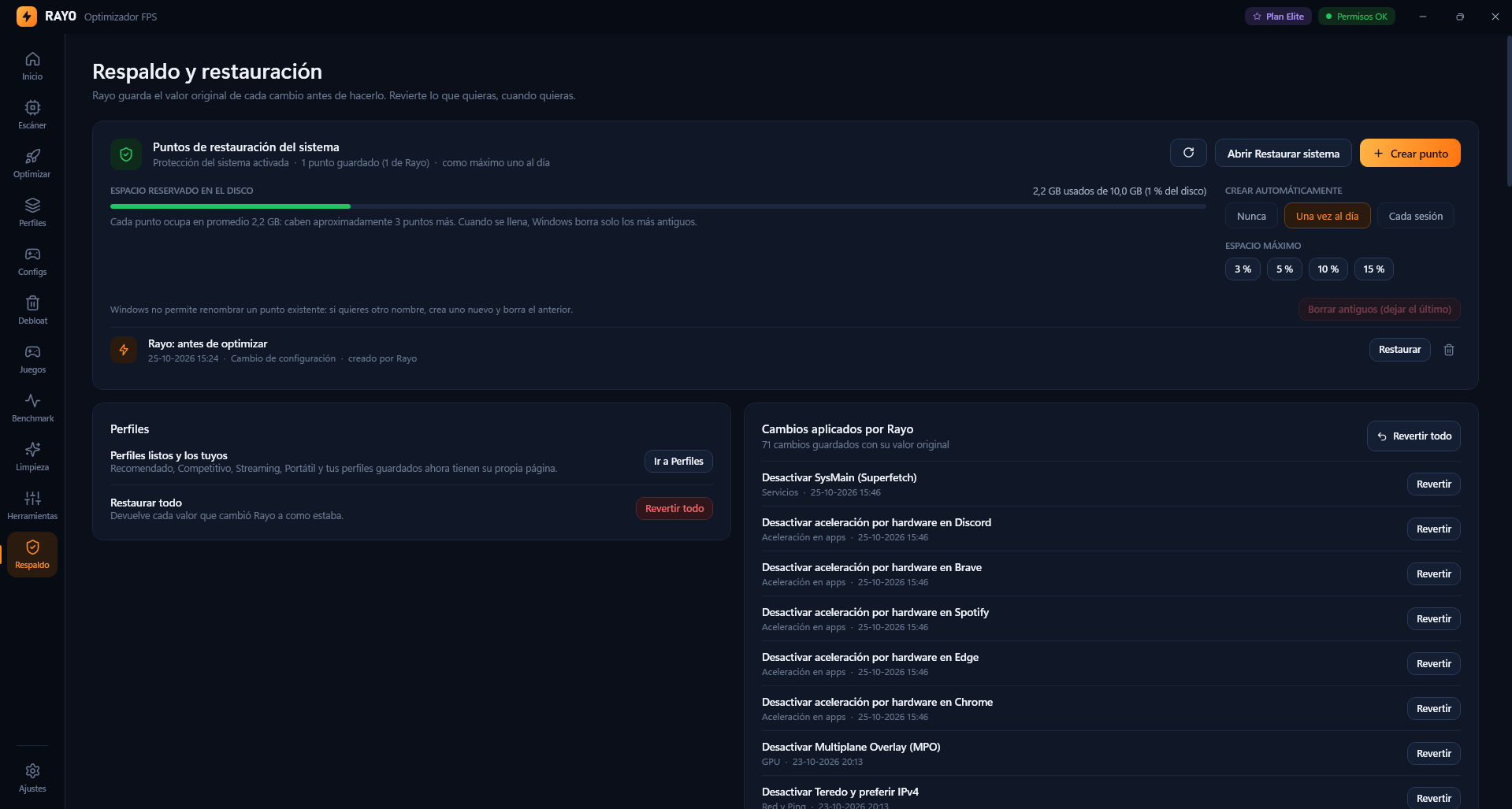The width and height of the screenshot is (1512, 809).
Task: Click the 'Rayo: antes de optimizar' lightning icon
Action: 124,350
